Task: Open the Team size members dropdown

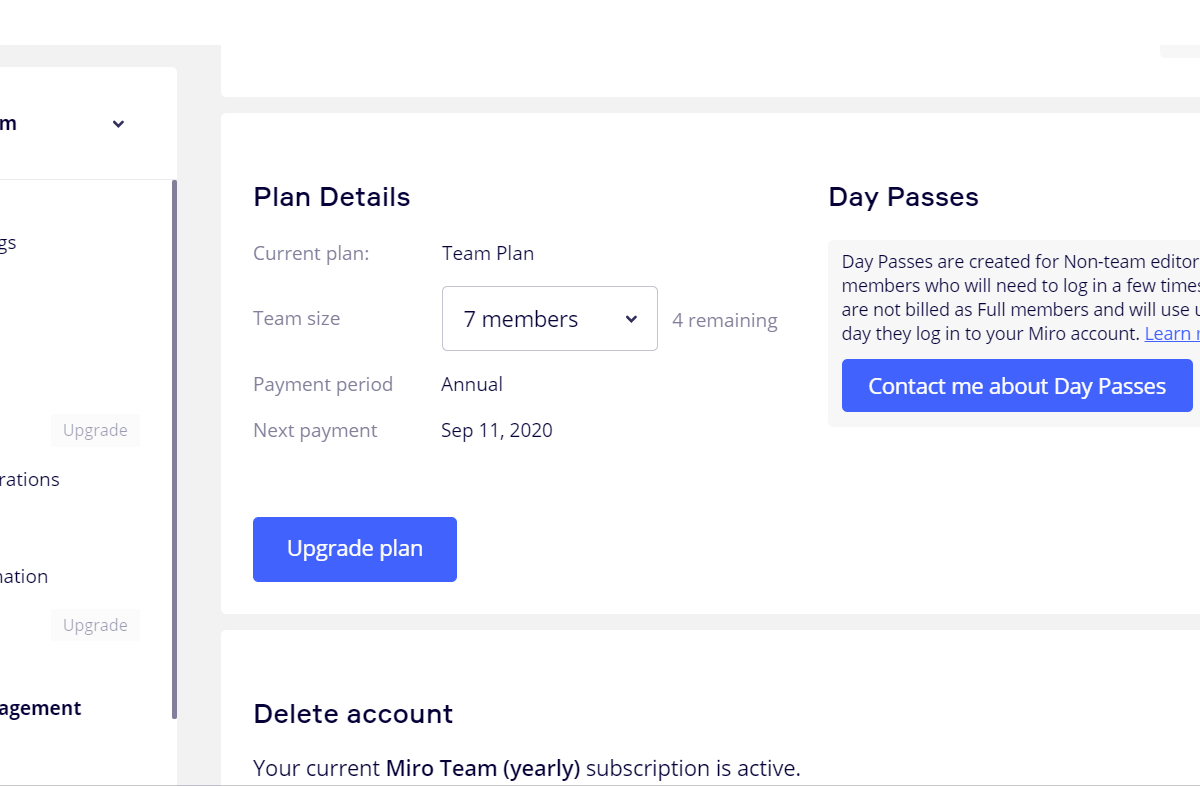Action: click(549, 319)
